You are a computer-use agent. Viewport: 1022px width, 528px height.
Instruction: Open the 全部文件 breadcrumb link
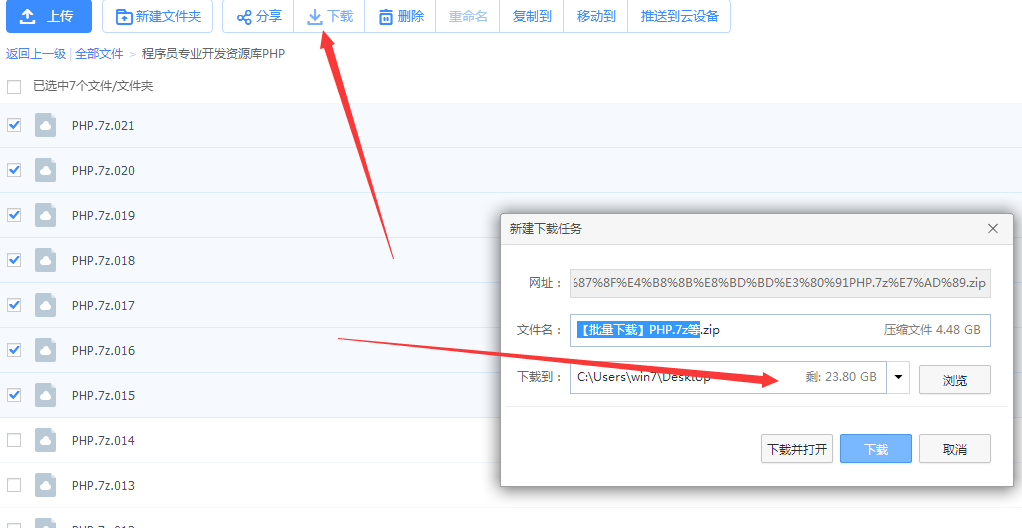click(x=99, y=54)
